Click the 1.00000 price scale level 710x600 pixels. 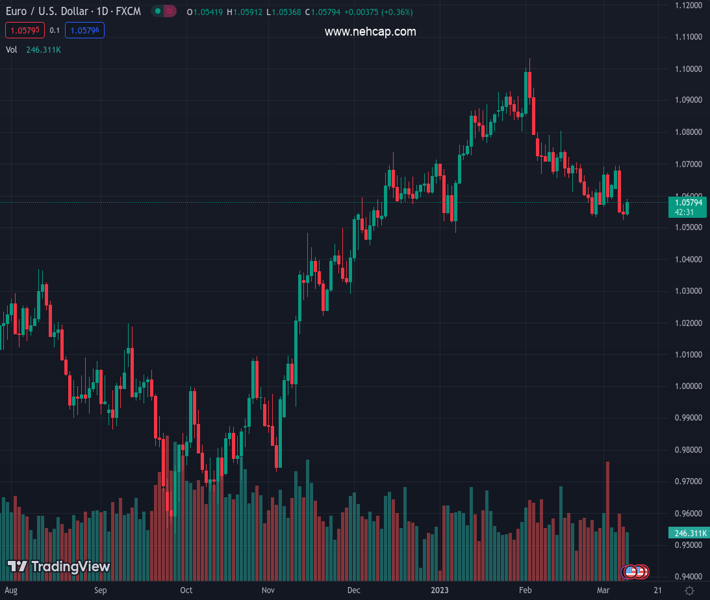click(689, 386)
